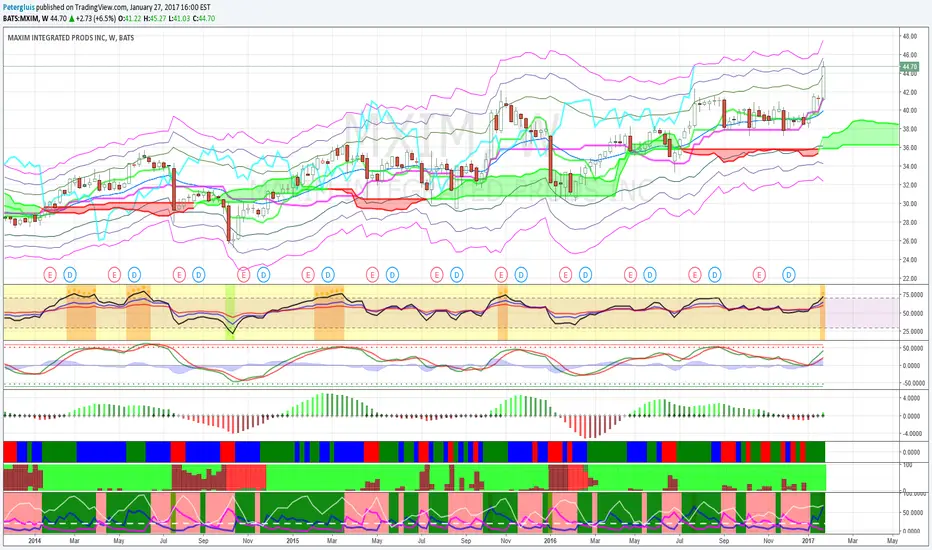Screen dimensions: 932x550
Task: Click the dividend D marker for August 2015
Action: 456,275
